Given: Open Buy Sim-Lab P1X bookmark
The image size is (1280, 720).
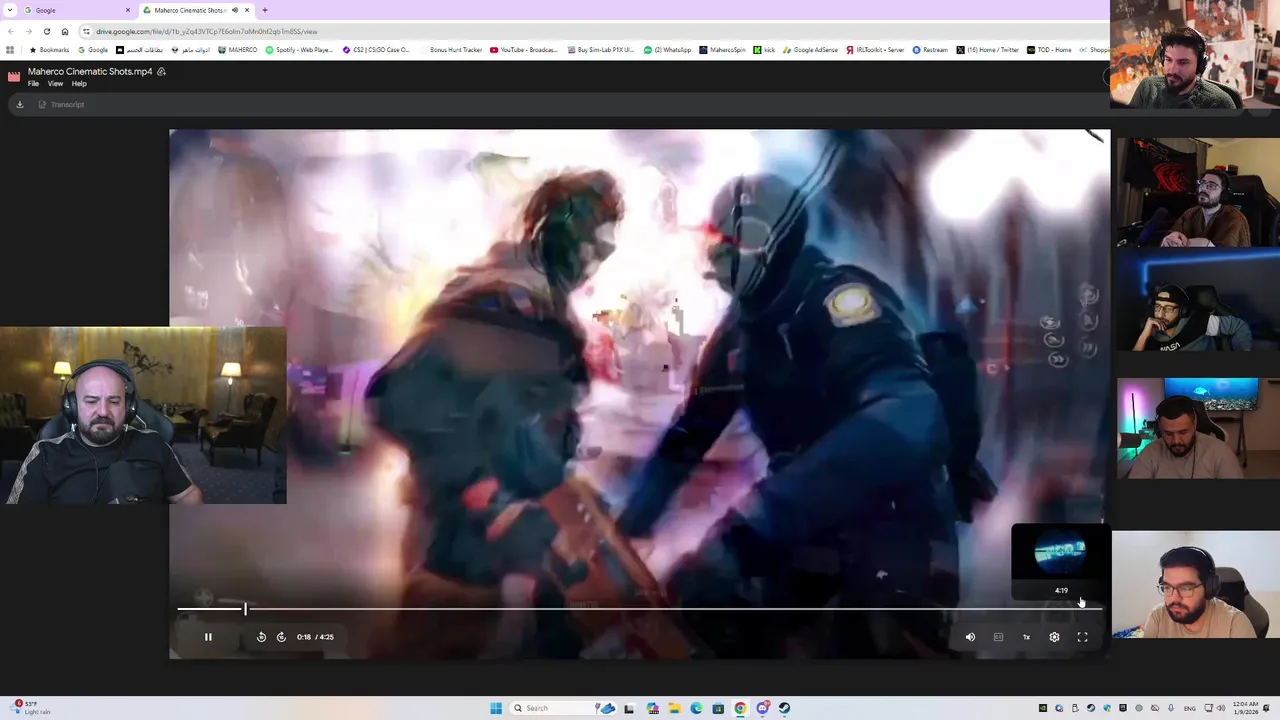Looking at the screenshot, I should [601, 50].
